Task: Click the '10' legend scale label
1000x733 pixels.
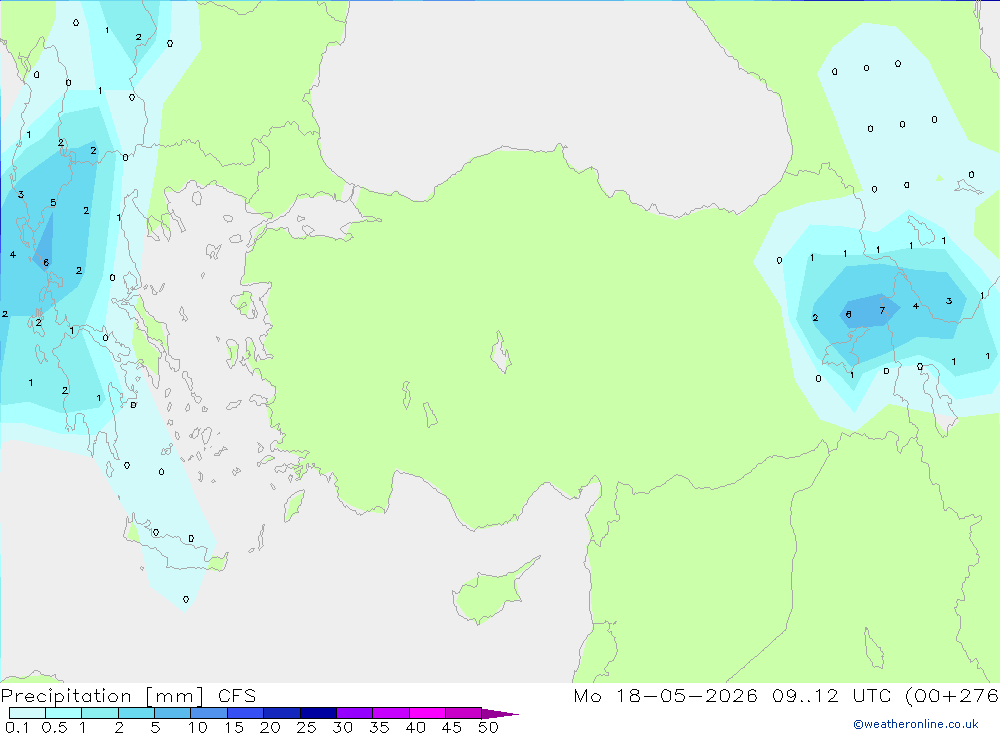Action: pos(198,727)
